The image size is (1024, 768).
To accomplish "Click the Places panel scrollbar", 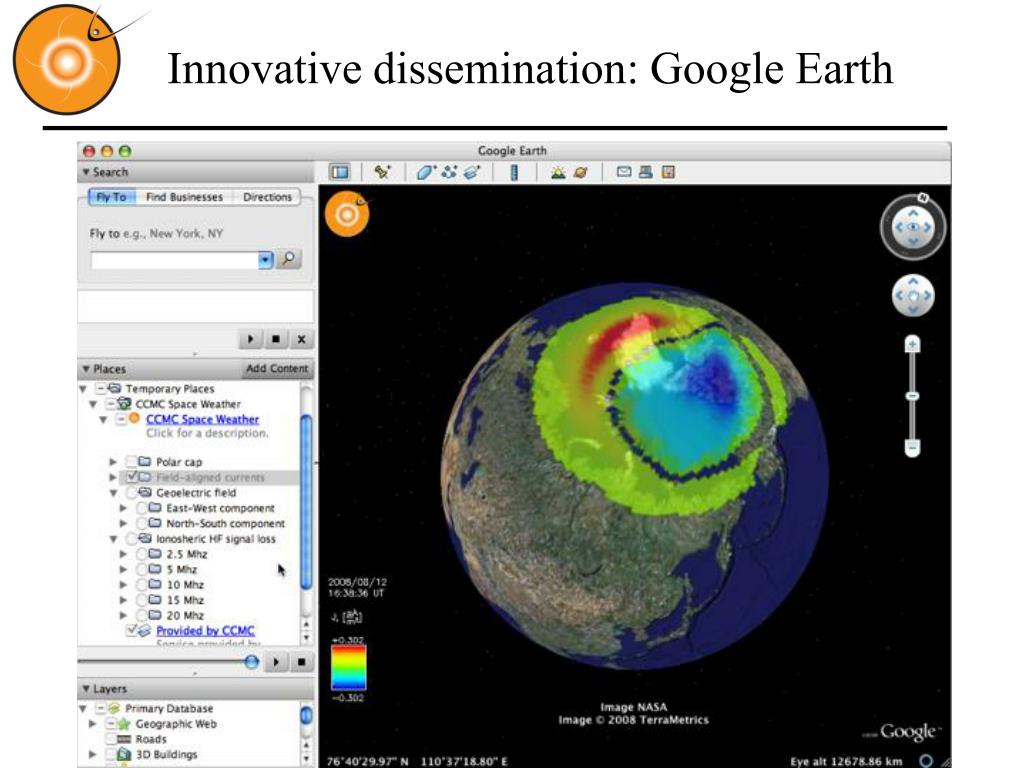I will [x=306, y=503].
